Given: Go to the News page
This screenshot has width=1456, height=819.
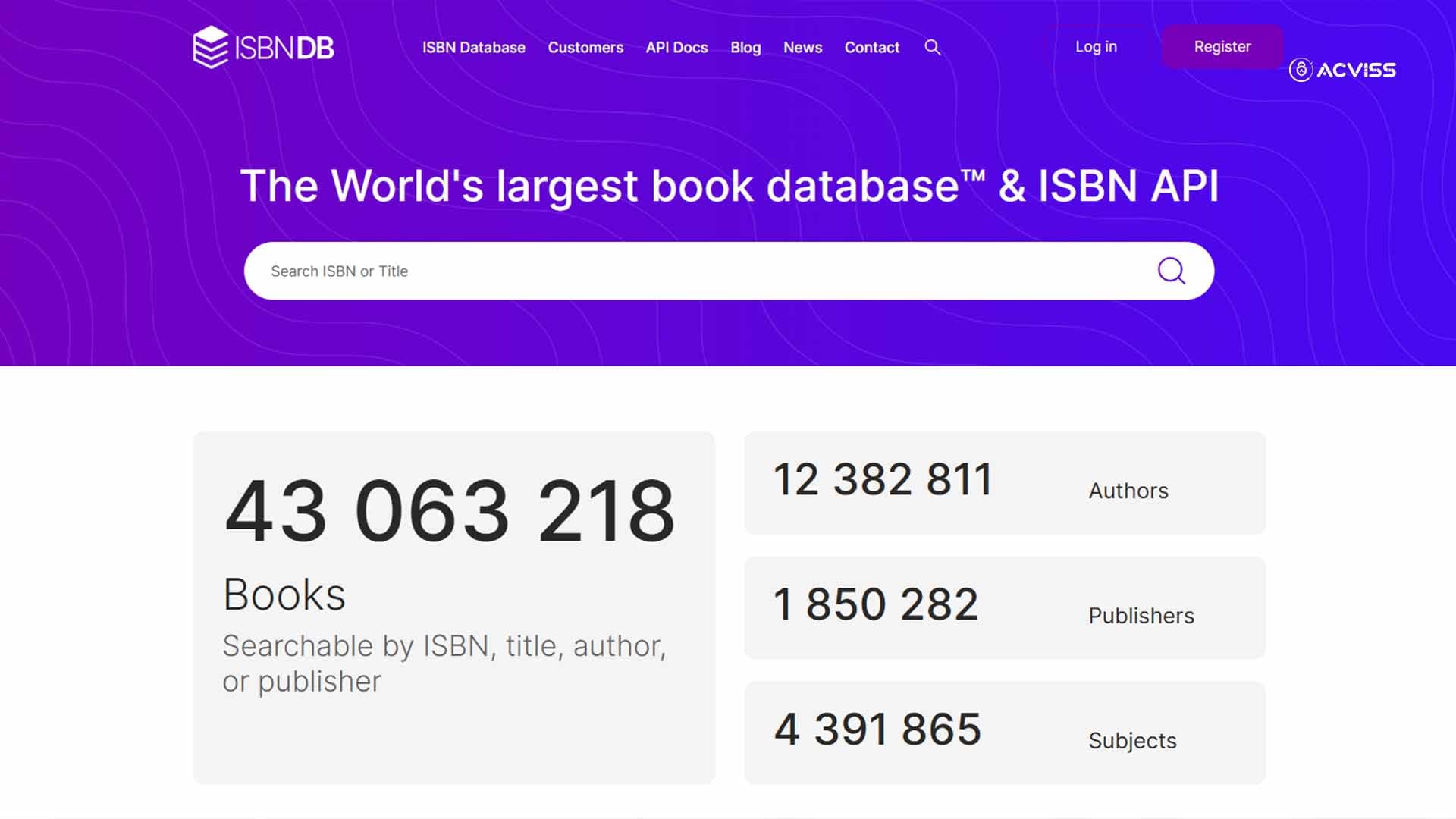Looking at the screenshot, I should pyautogui.click(x=802, y=47).
